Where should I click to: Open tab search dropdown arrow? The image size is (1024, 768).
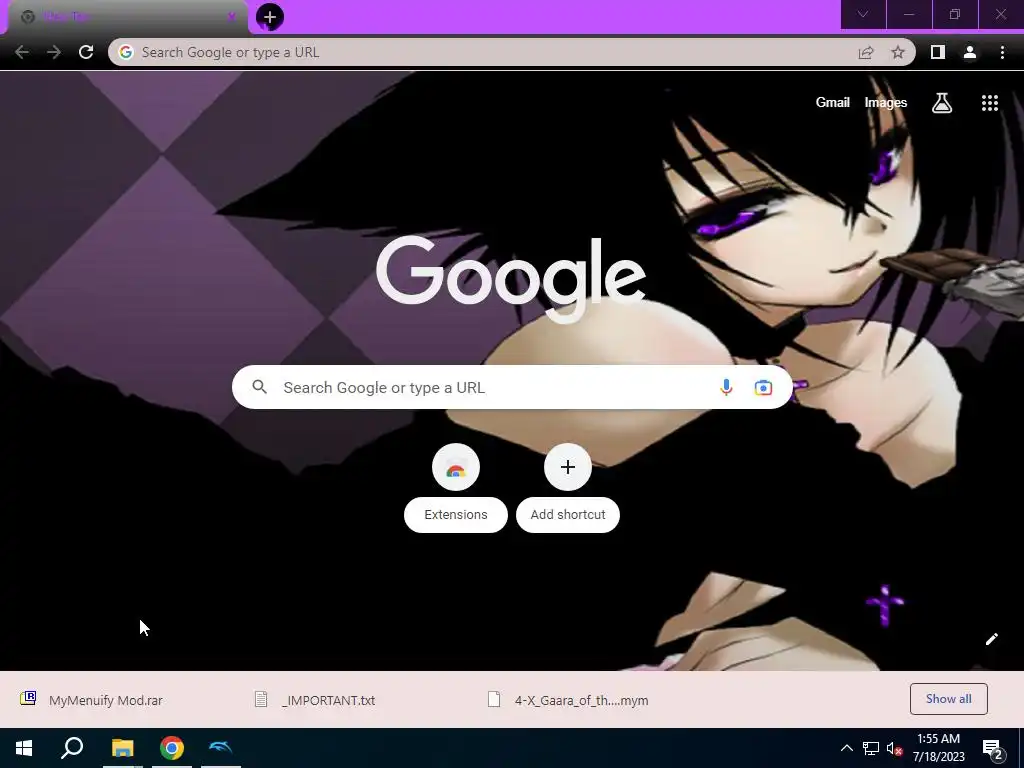pyautogui.click(x=863, y=14)
